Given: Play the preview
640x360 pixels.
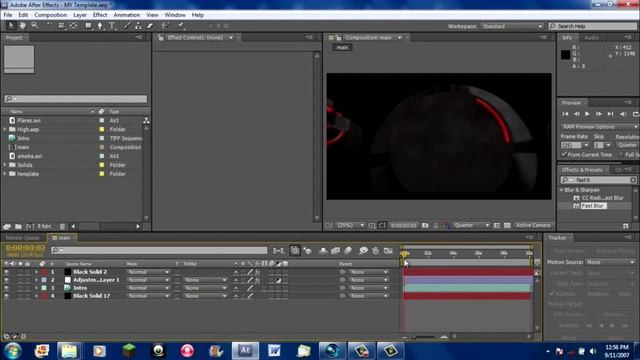Looking at the screenshot, I should click(x=587, y=114).
